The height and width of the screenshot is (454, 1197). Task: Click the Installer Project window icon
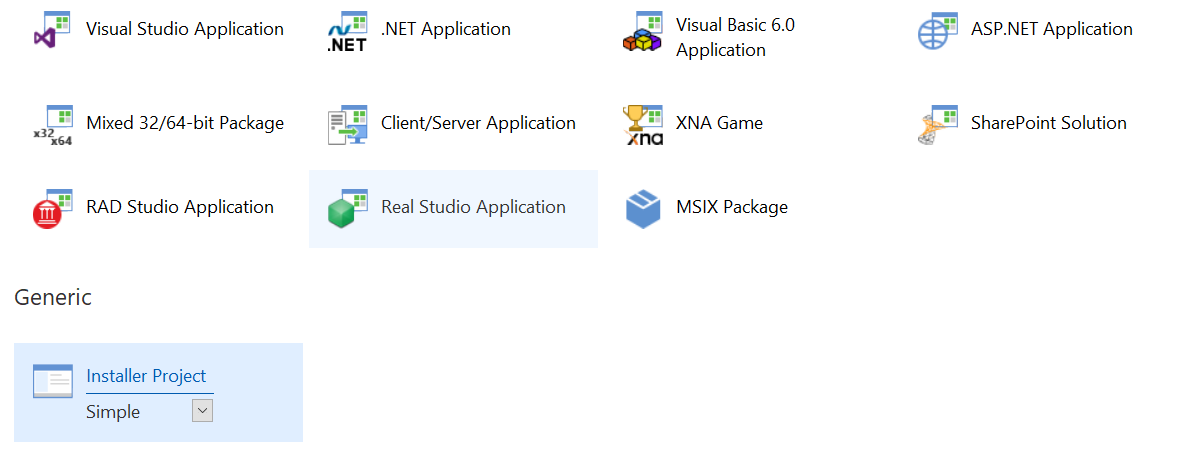(x=53, y=381)
